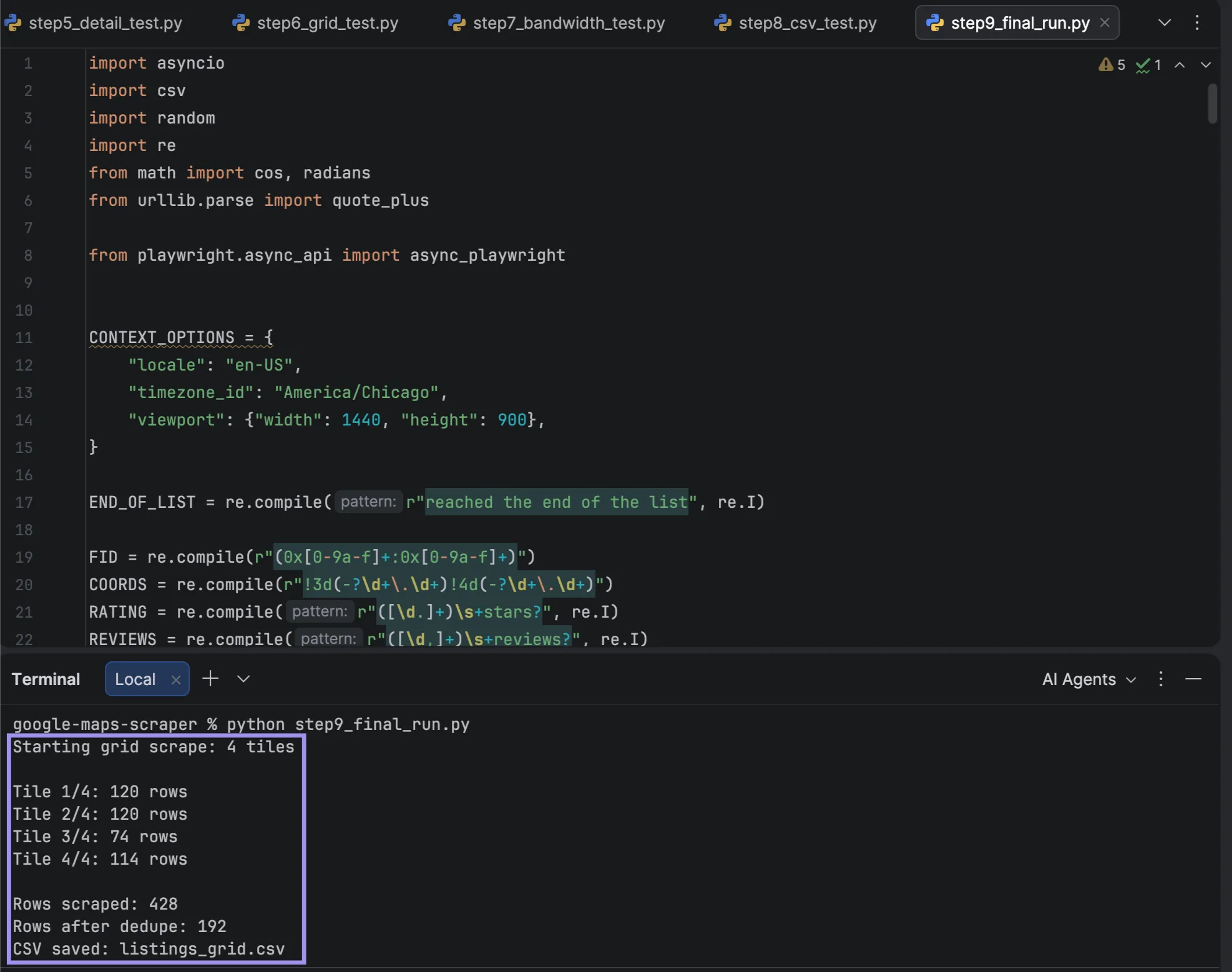This screenshot has width=1232, height=972.
Task: Click the 'pattern:' inlay hint on REVIEWS line
Action: (328, 638)
